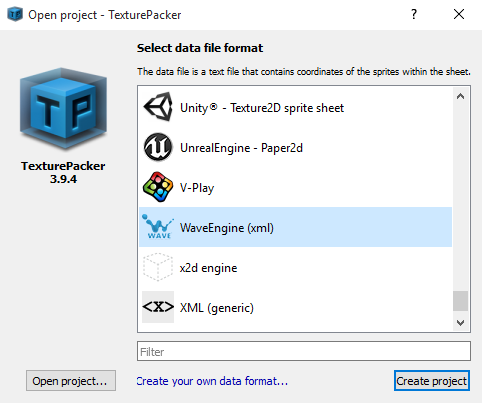Click the XML generic <X> icon
This screenshot has width=482, height=403.
tap(158, 307)
